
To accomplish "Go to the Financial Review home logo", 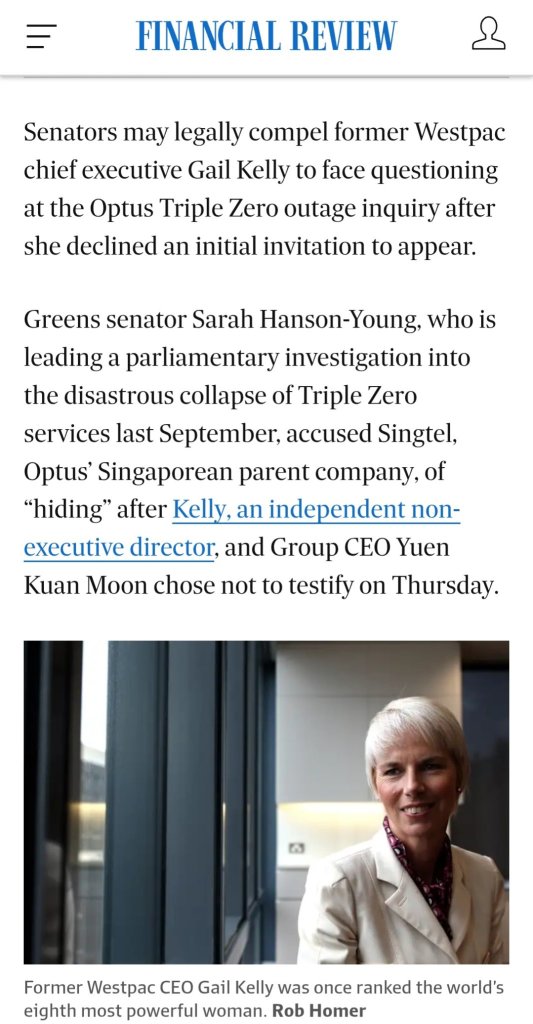I will click(266, 35).
